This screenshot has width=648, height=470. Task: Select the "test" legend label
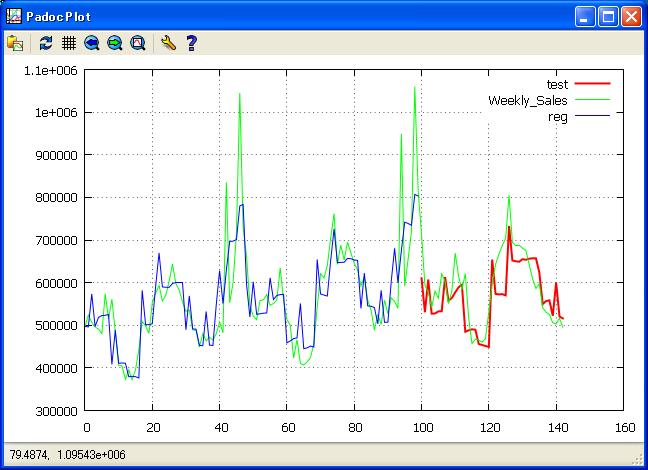(x=557, y=84)
